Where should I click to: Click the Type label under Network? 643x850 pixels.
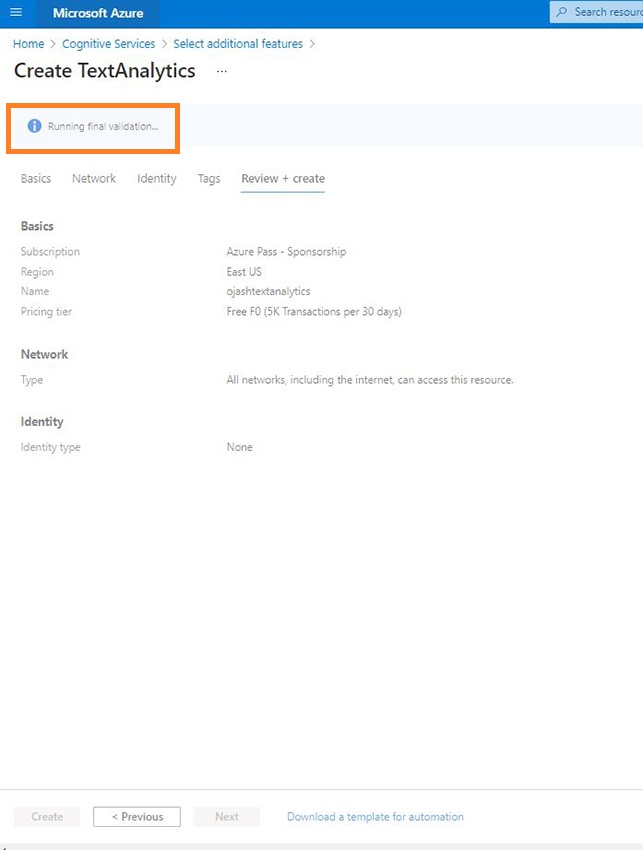31,380
